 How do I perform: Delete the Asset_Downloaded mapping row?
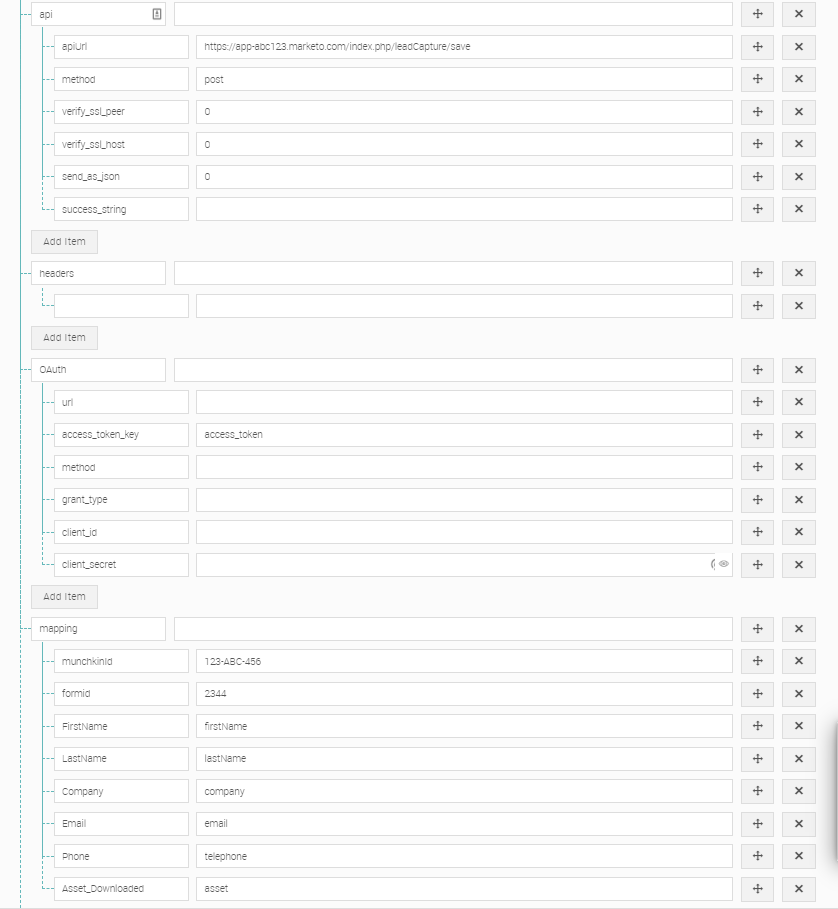[798, 888]
